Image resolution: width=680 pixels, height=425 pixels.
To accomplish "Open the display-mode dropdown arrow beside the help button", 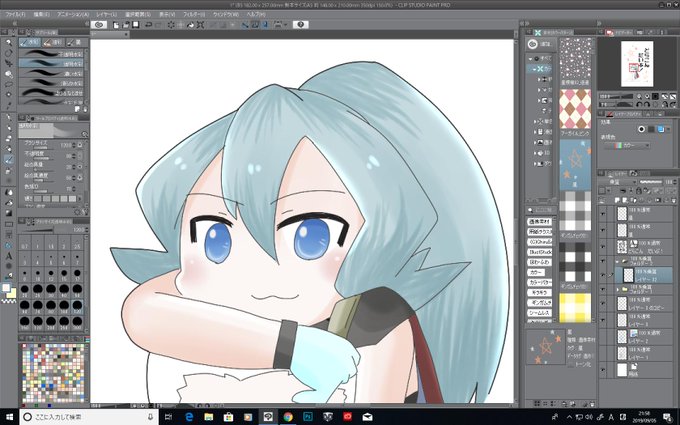I will (286, 25).
